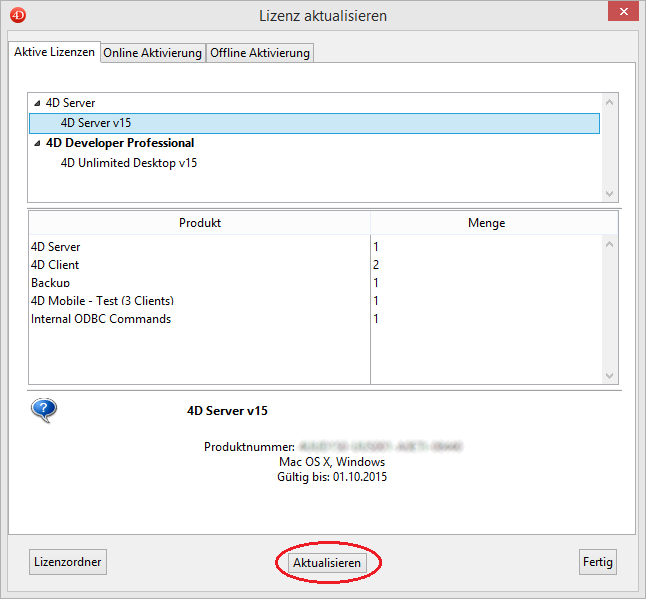Click the 4D logo in title bar
Image resolution: width=646 pixels, height=599 pixels.
(x=18, y=16)
